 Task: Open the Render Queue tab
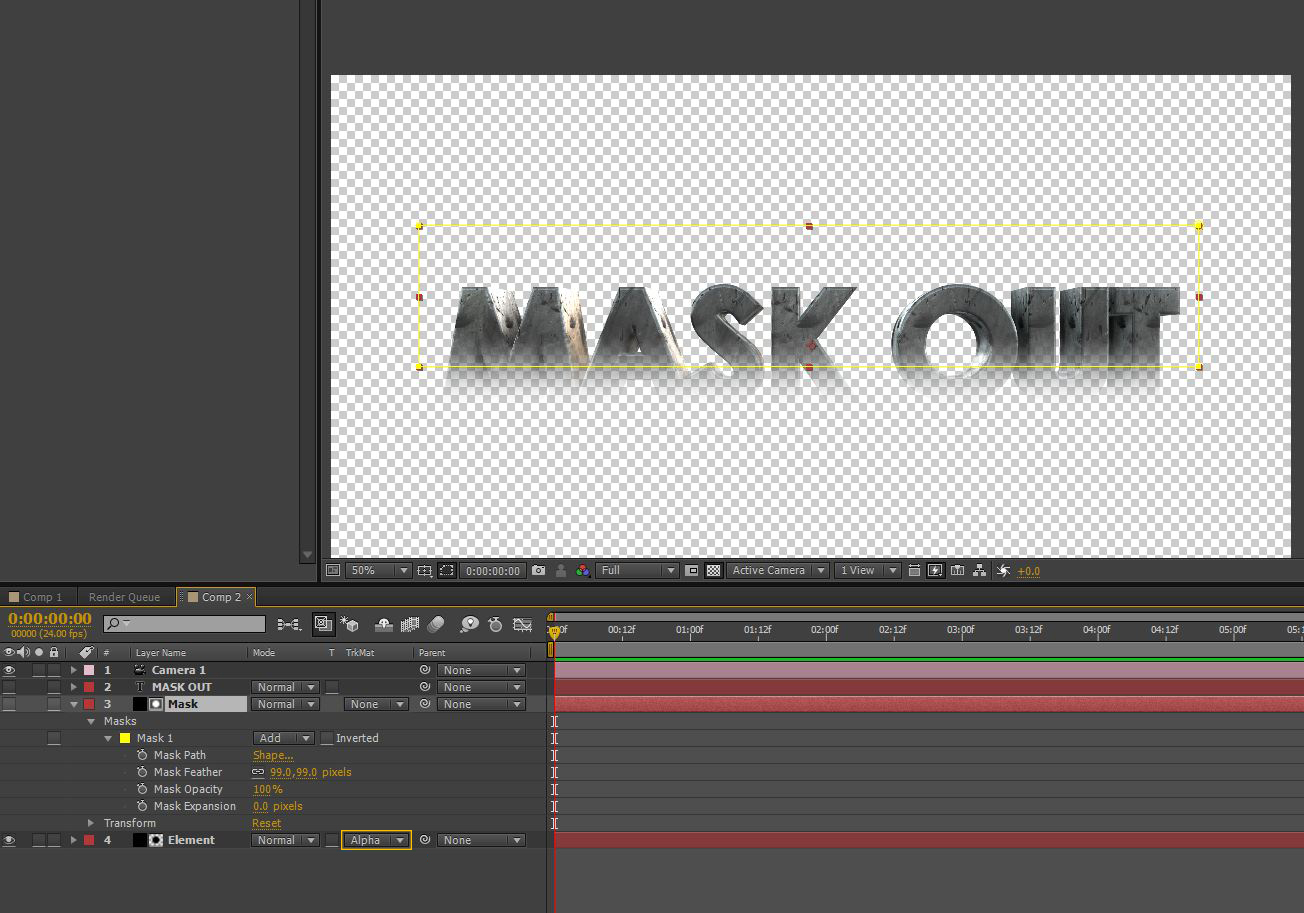[124, 597]
